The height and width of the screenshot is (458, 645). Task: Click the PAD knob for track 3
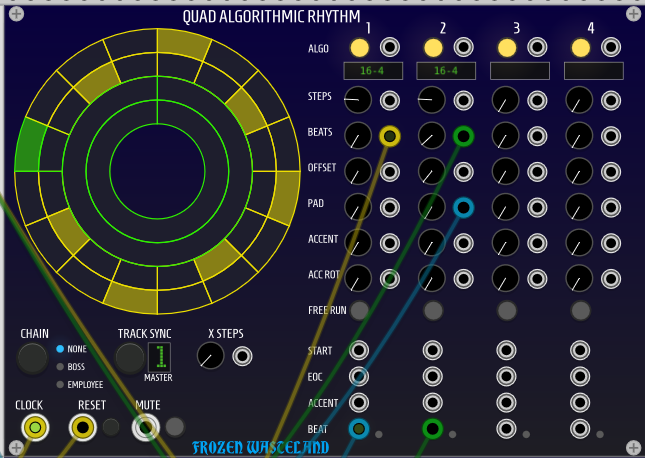point(506,207)
